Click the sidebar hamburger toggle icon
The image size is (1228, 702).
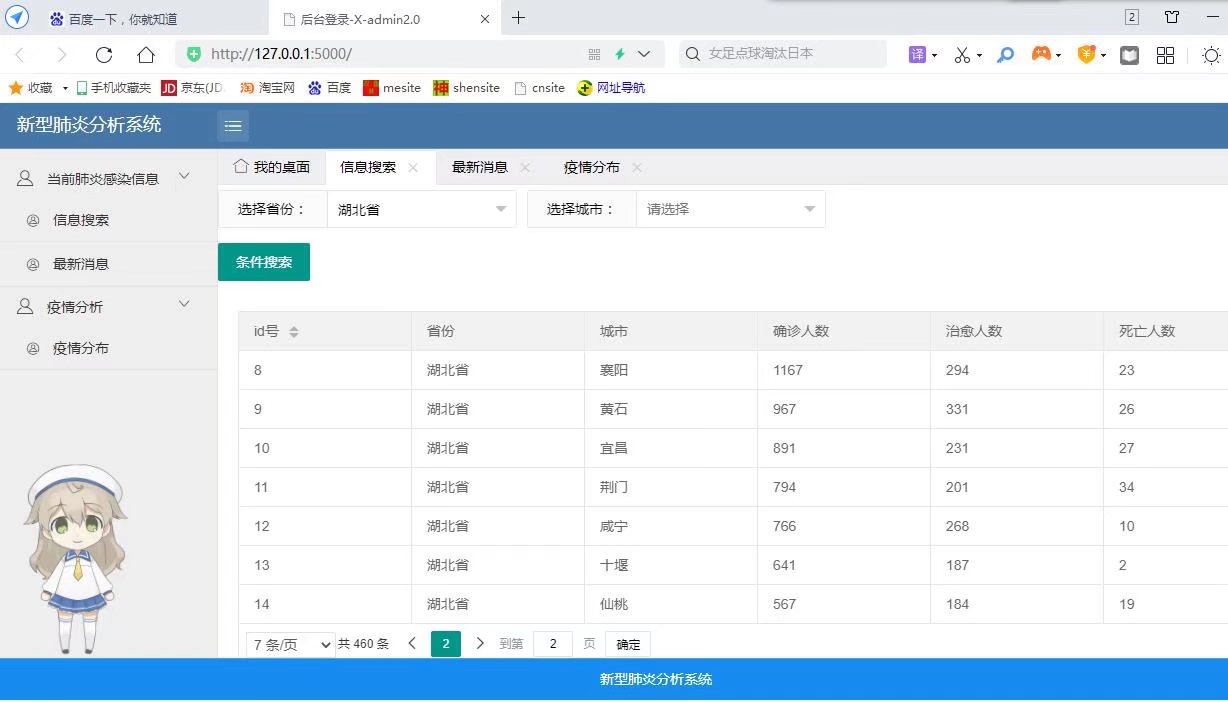[233, 126]
